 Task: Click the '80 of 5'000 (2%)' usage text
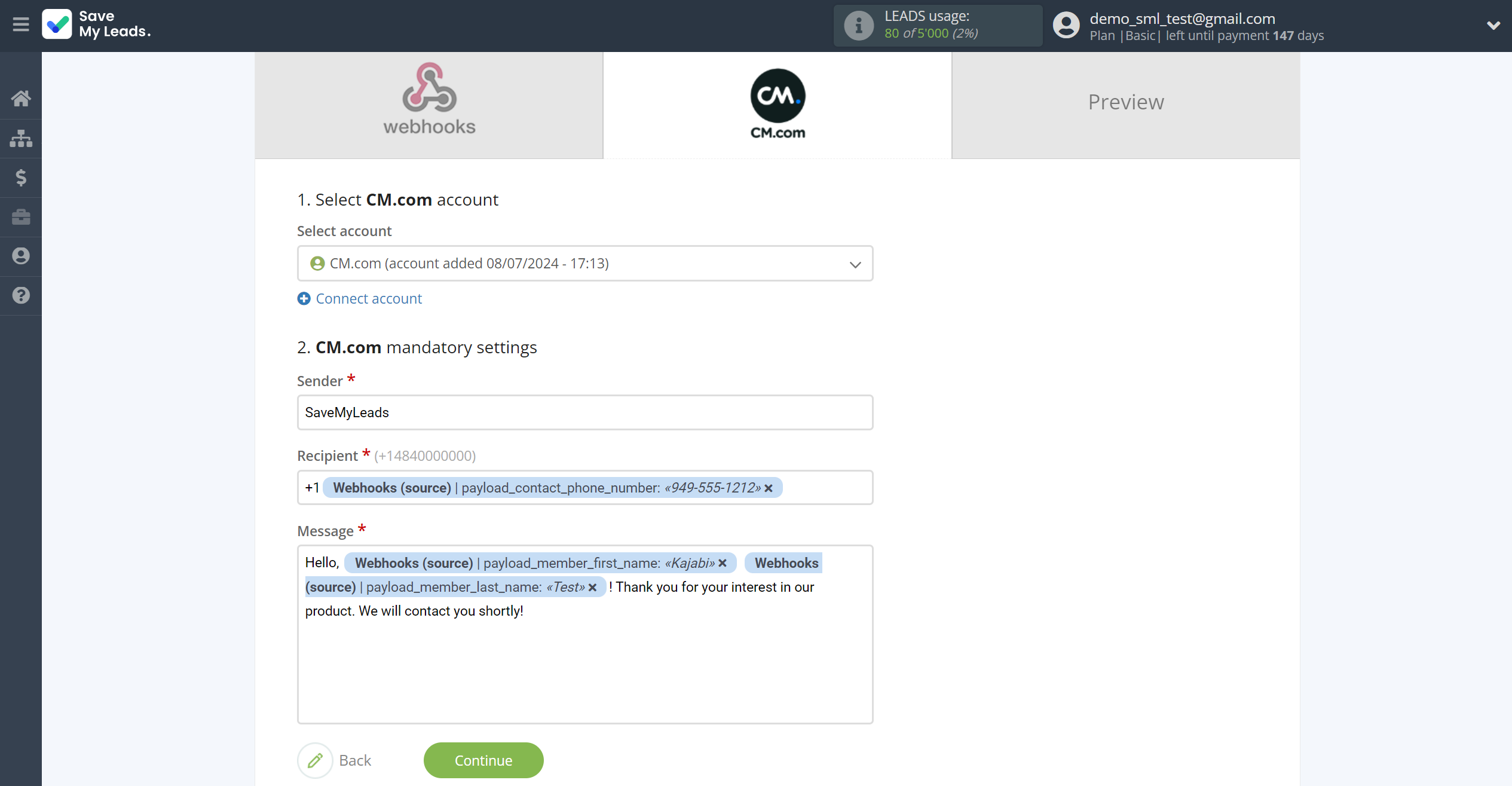pos(931,33)
